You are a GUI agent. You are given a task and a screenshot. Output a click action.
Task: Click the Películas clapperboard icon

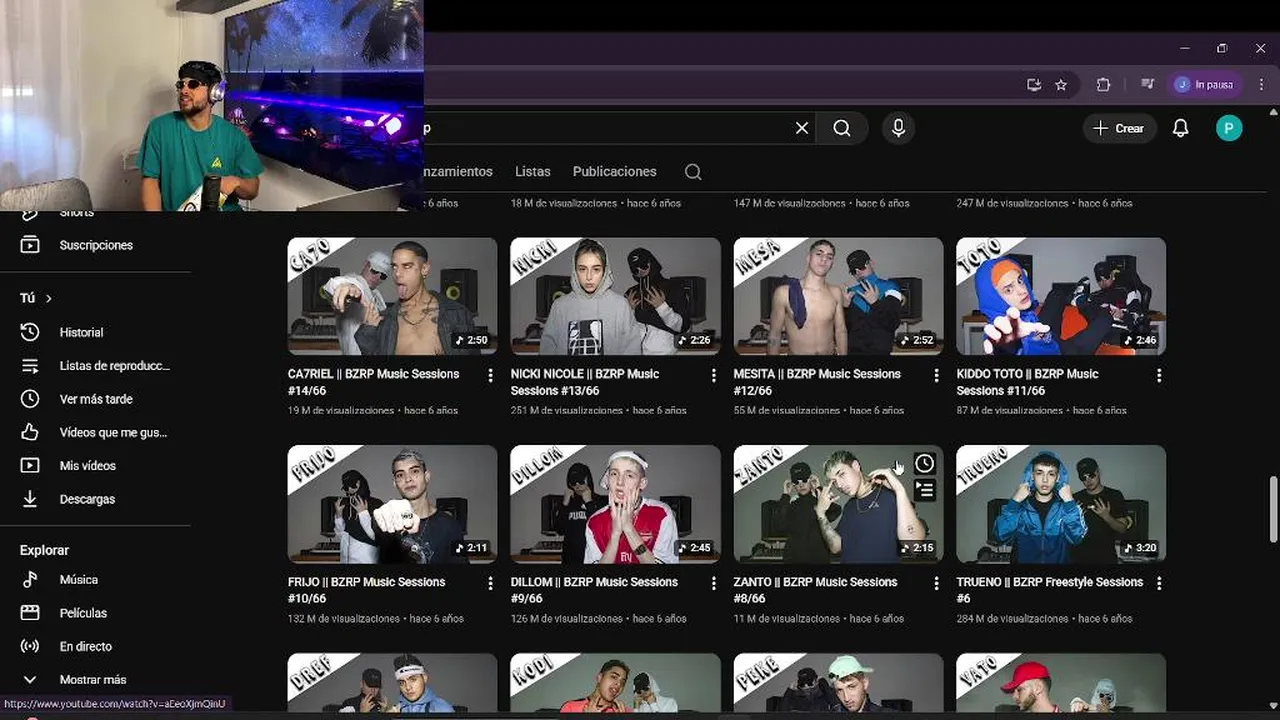(30, 613)
